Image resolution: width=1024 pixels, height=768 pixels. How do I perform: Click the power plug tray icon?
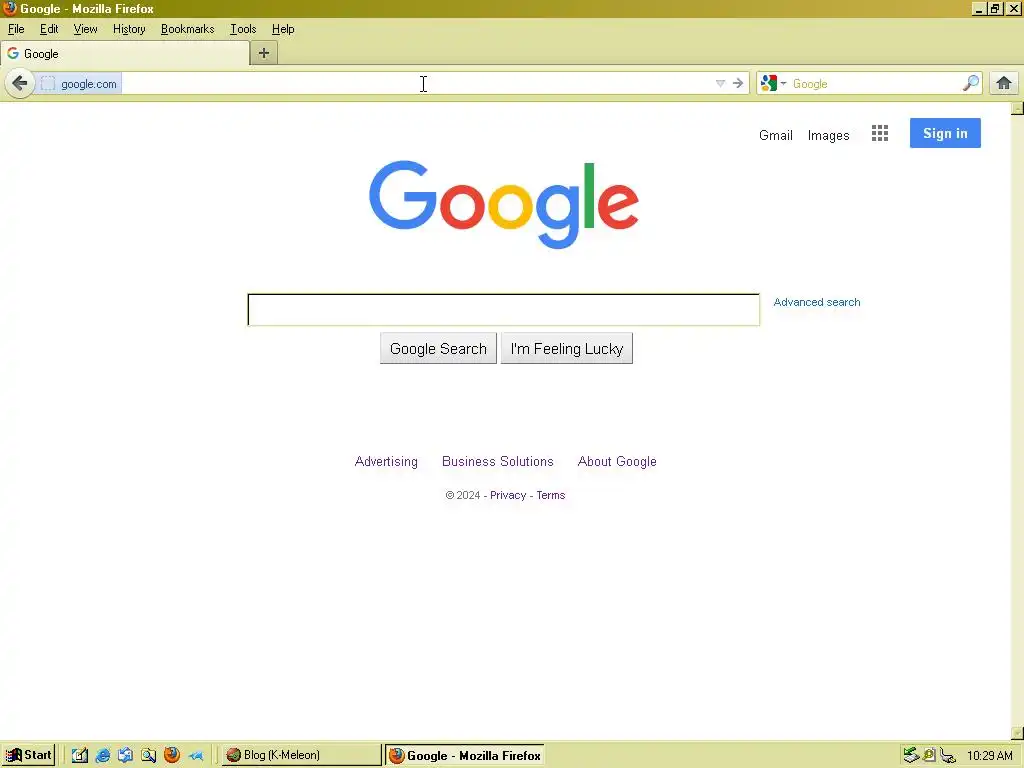pos(948,756)
